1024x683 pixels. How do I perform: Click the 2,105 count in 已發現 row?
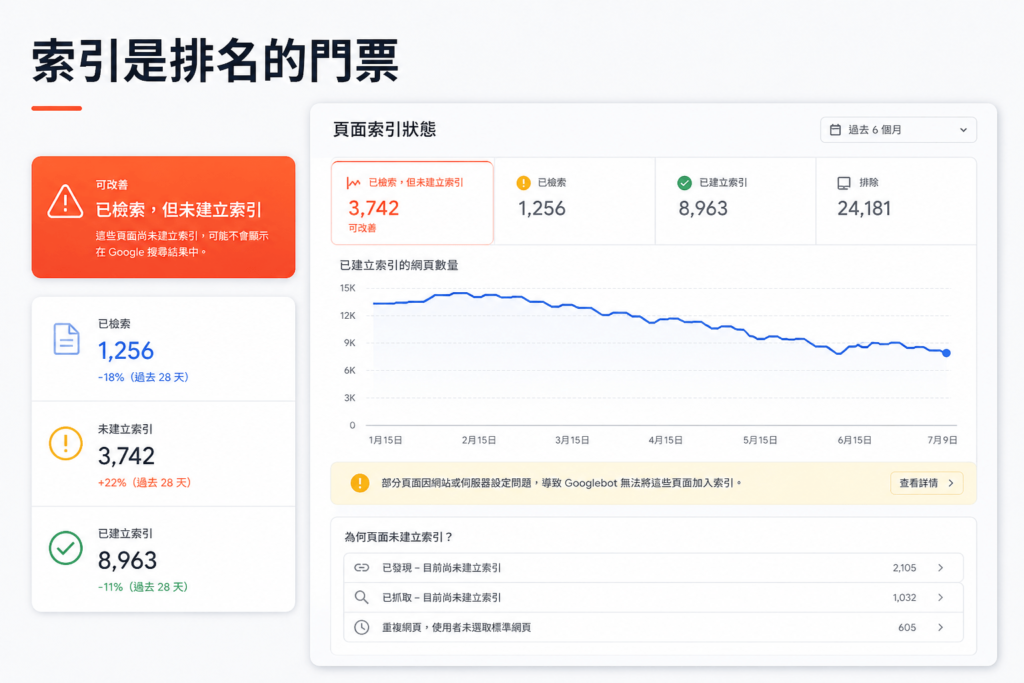(x=904, y=567)
